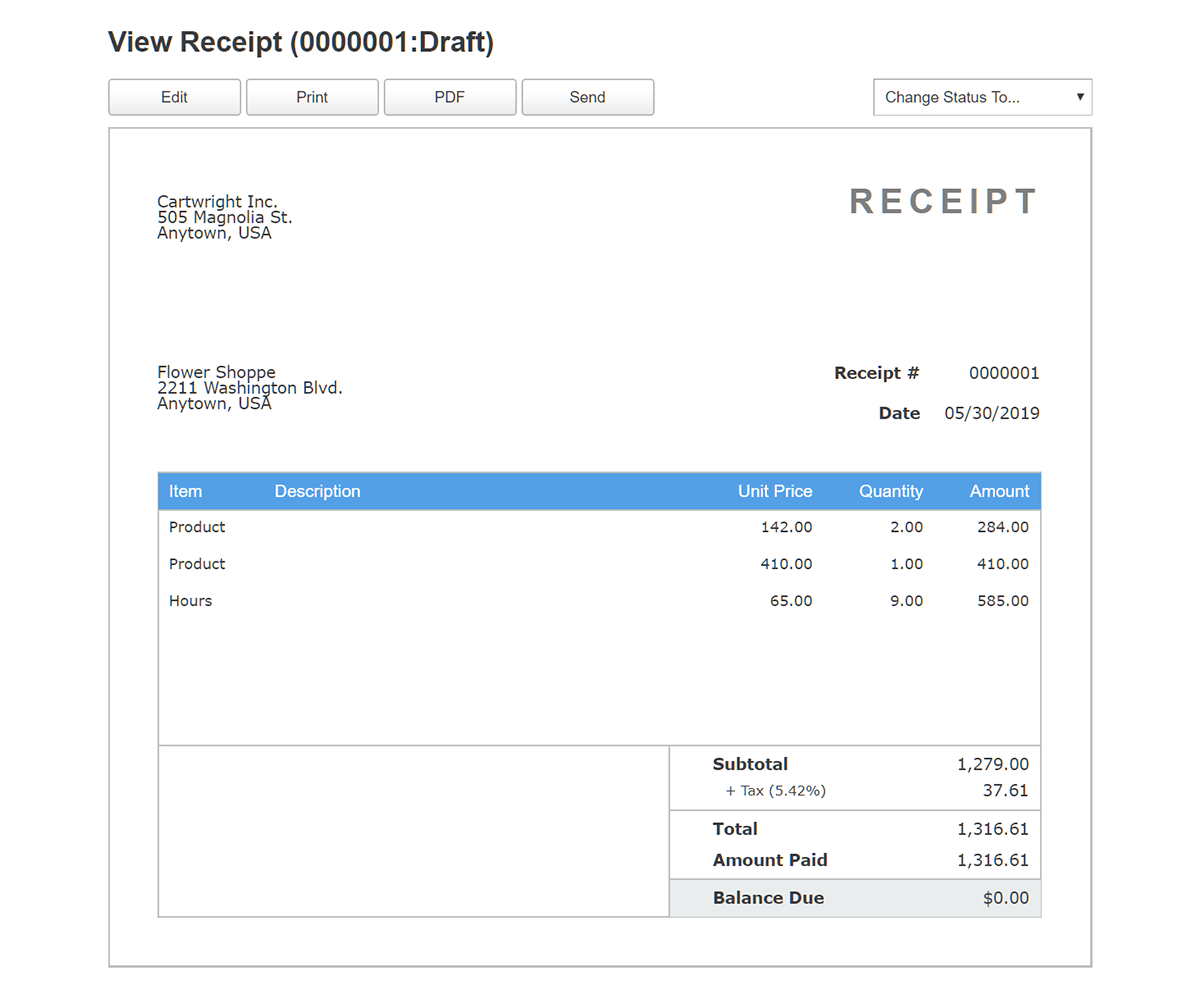The width and height of the screenshot is (1200, 1008).
Task: Click amount 585.00
Action: tap(1003, 601)
